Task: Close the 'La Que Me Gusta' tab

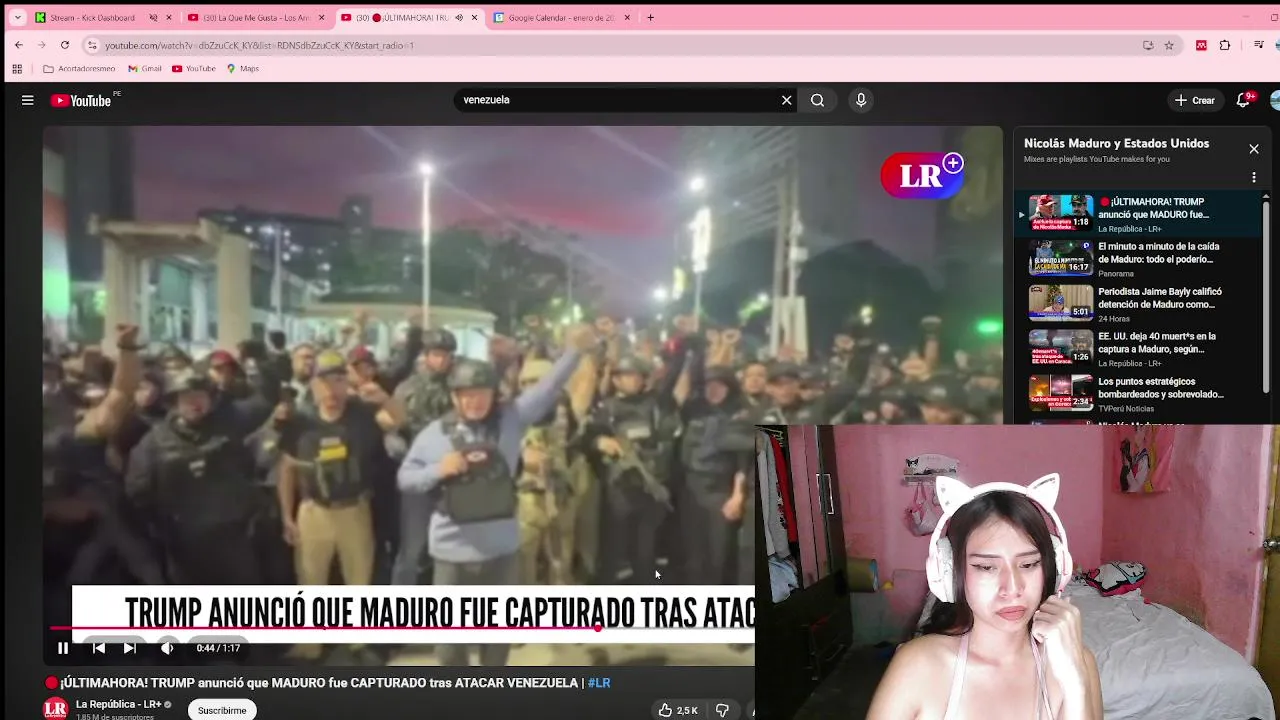Action: (321, 18)
